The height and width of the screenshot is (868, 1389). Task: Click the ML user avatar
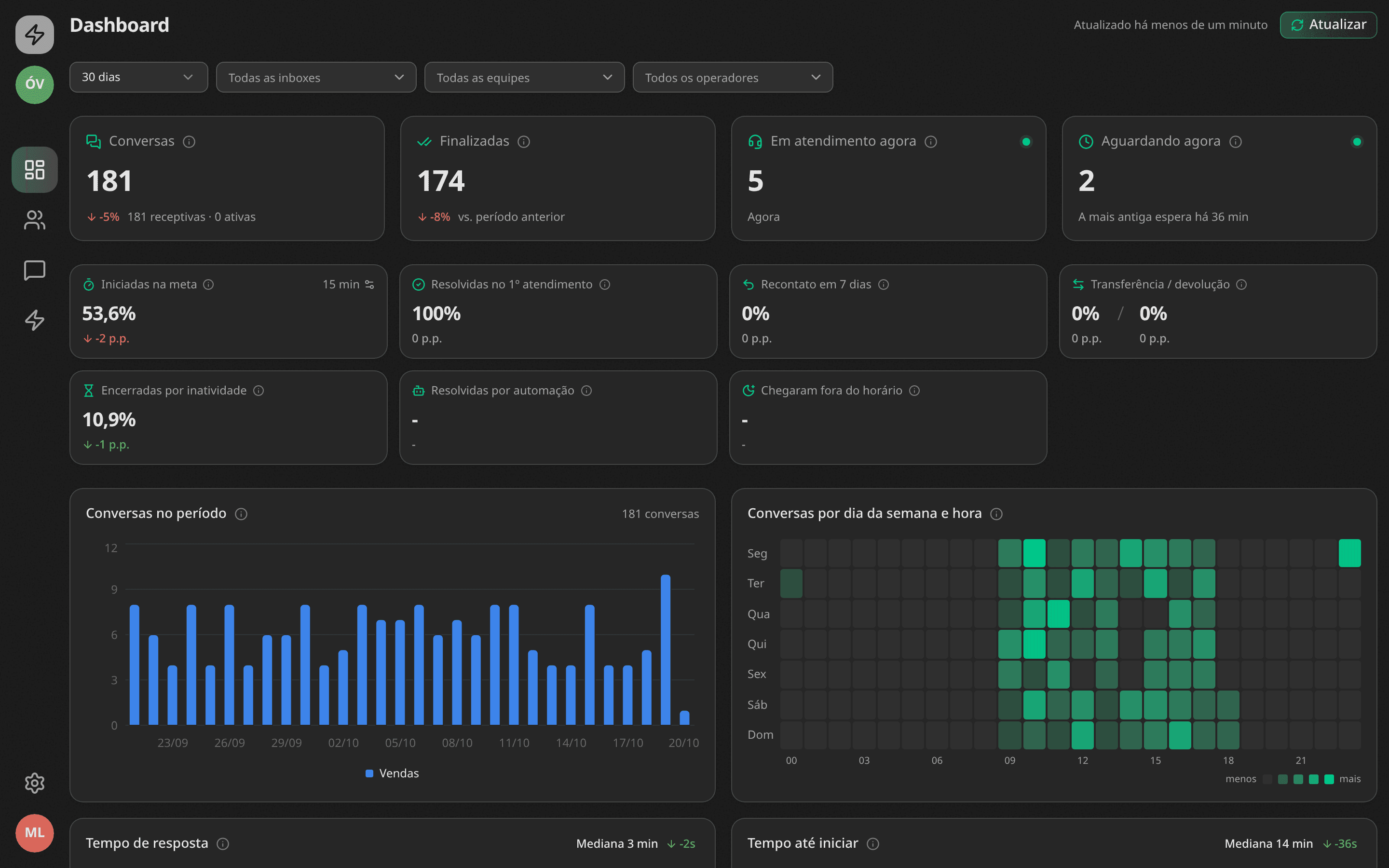[34, 833]
